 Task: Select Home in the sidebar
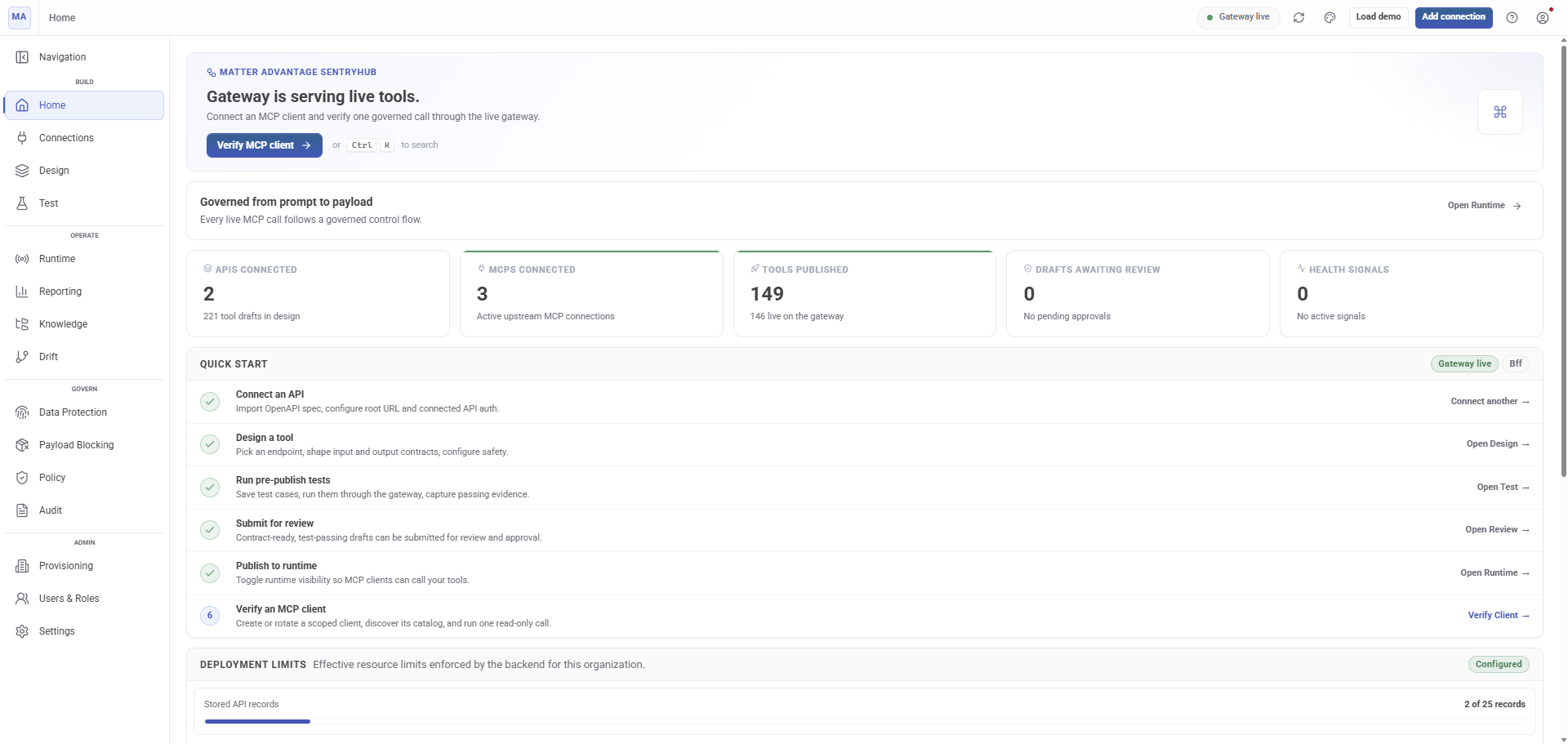(84, 105)
